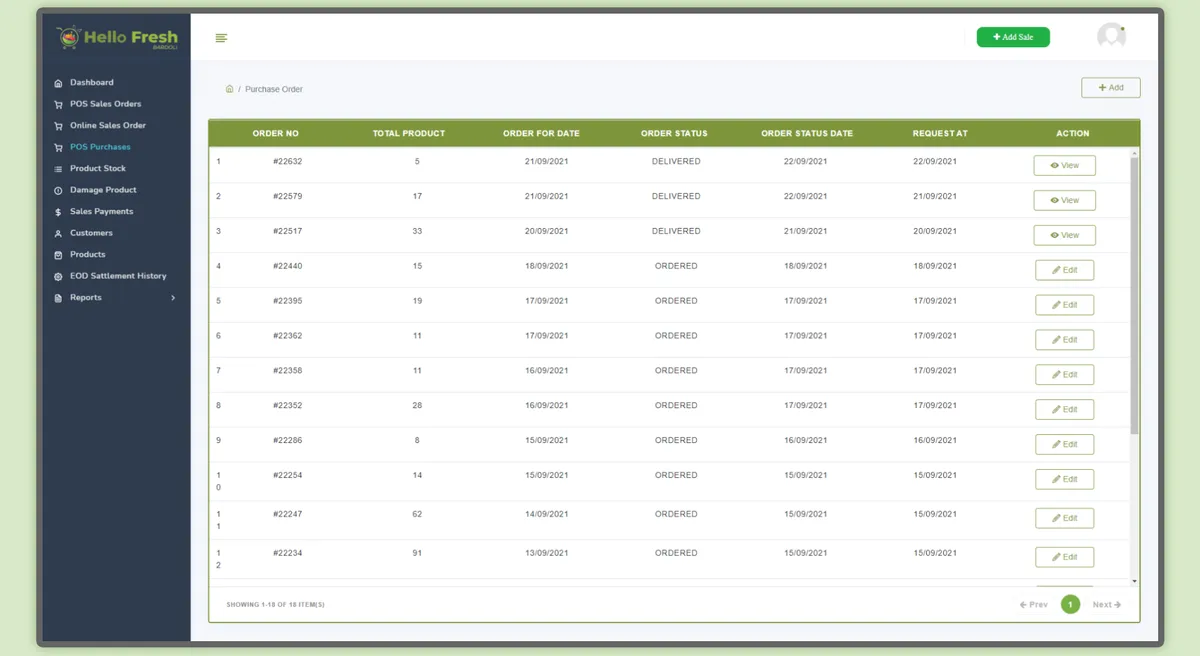View order #22517

click(x=1064, y=236)
